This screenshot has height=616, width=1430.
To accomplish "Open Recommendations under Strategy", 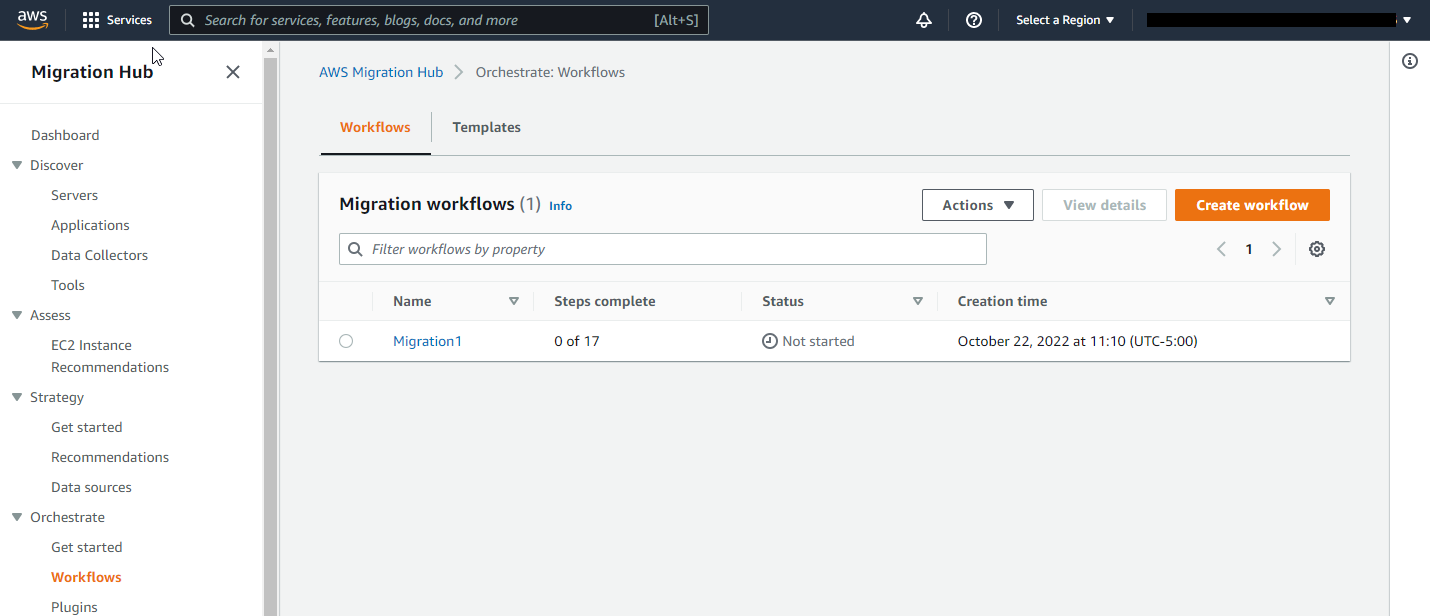I will [110, 457].
